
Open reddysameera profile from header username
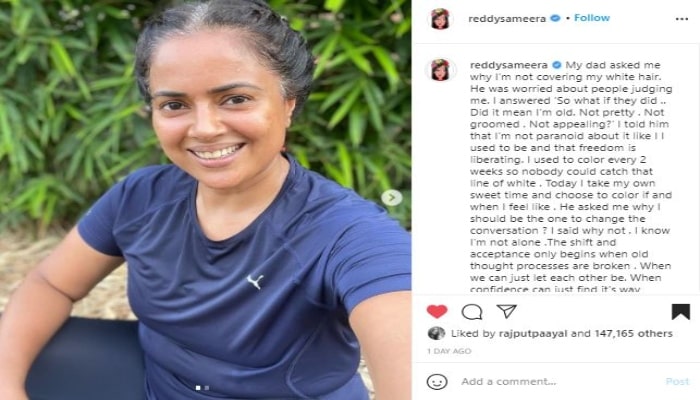(507, 18)
